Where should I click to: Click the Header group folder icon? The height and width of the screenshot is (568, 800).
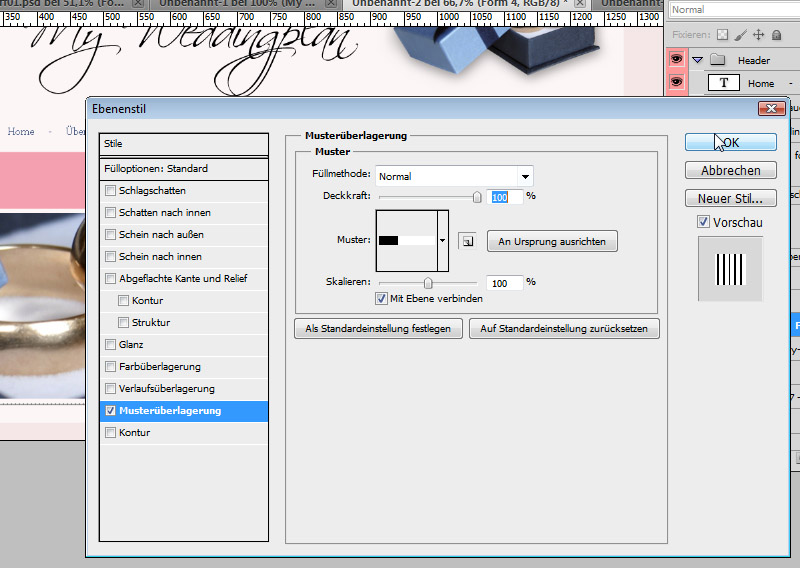pyautogui.click(x=716, y=60)
